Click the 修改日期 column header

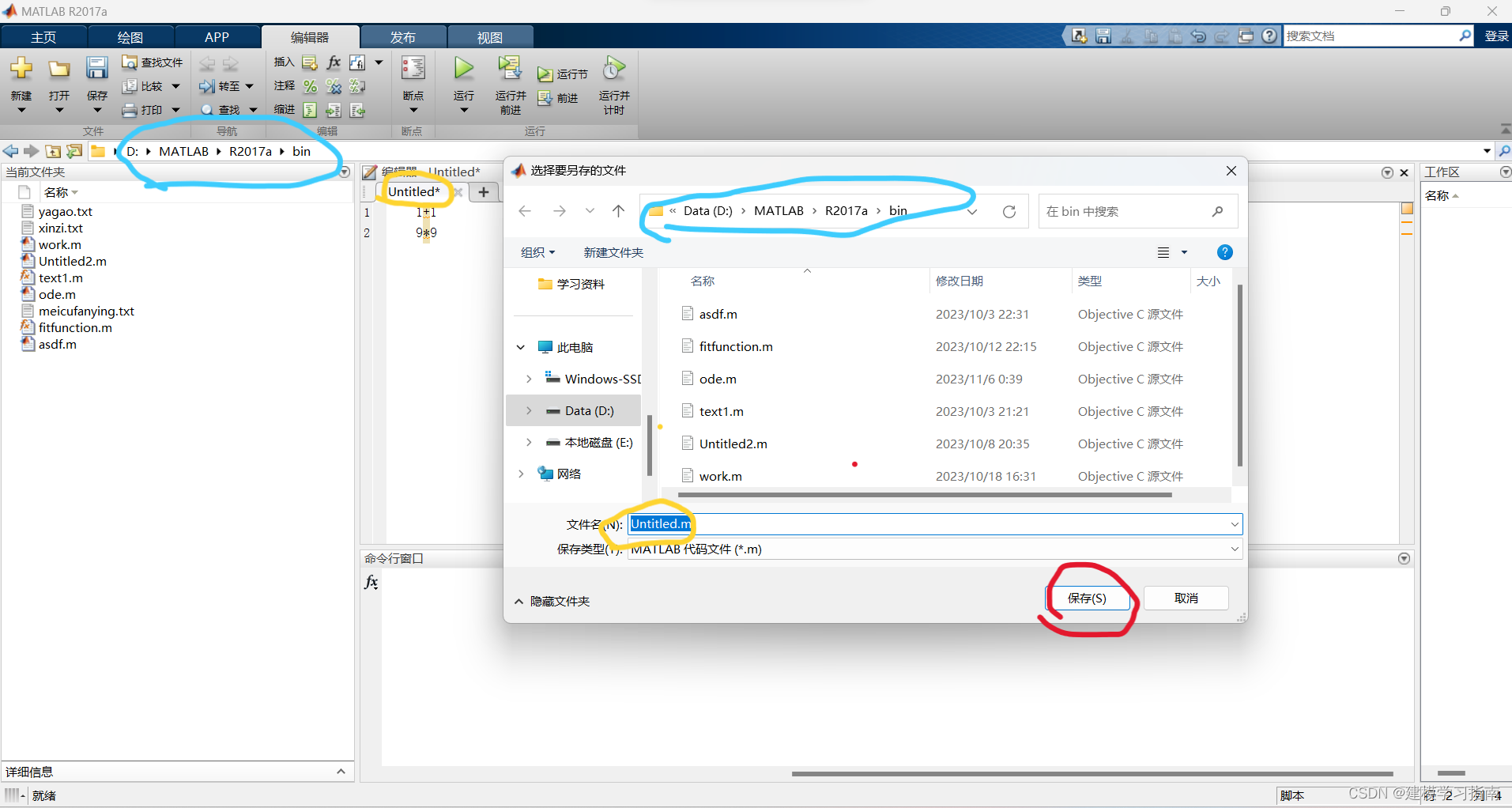click(960, 281)
